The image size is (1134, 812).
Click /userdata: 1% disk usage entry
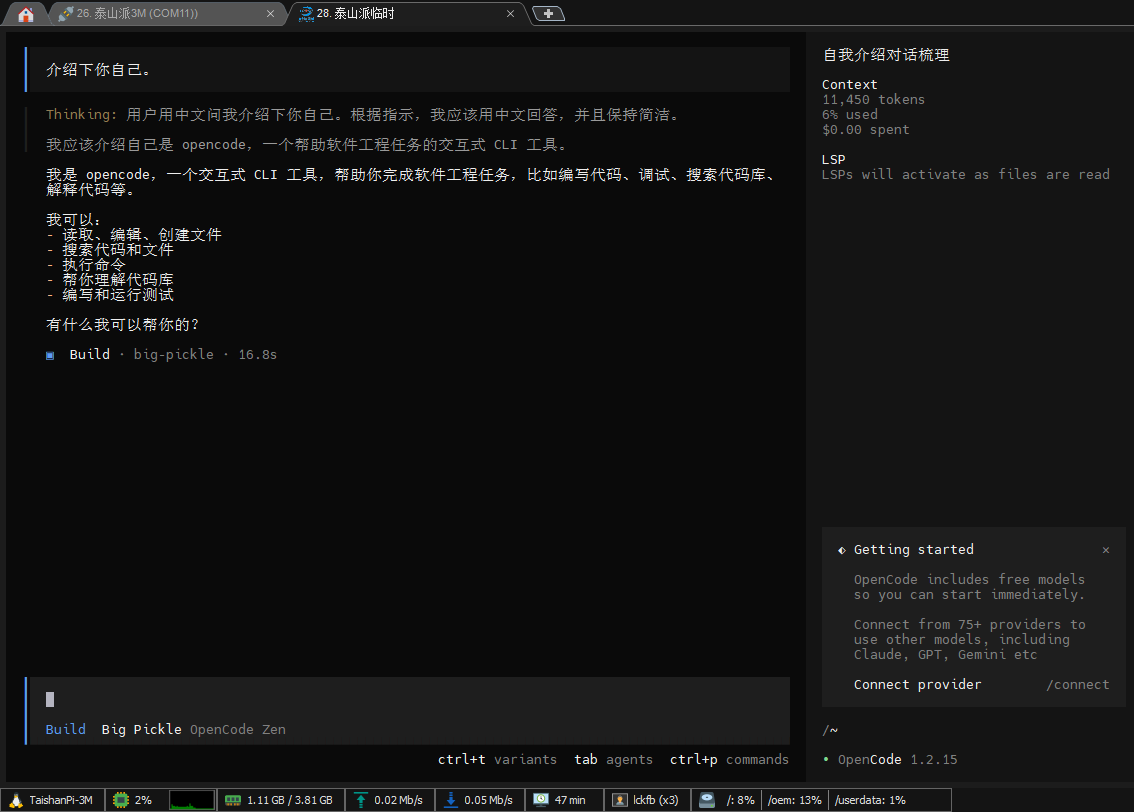point(870,800)
